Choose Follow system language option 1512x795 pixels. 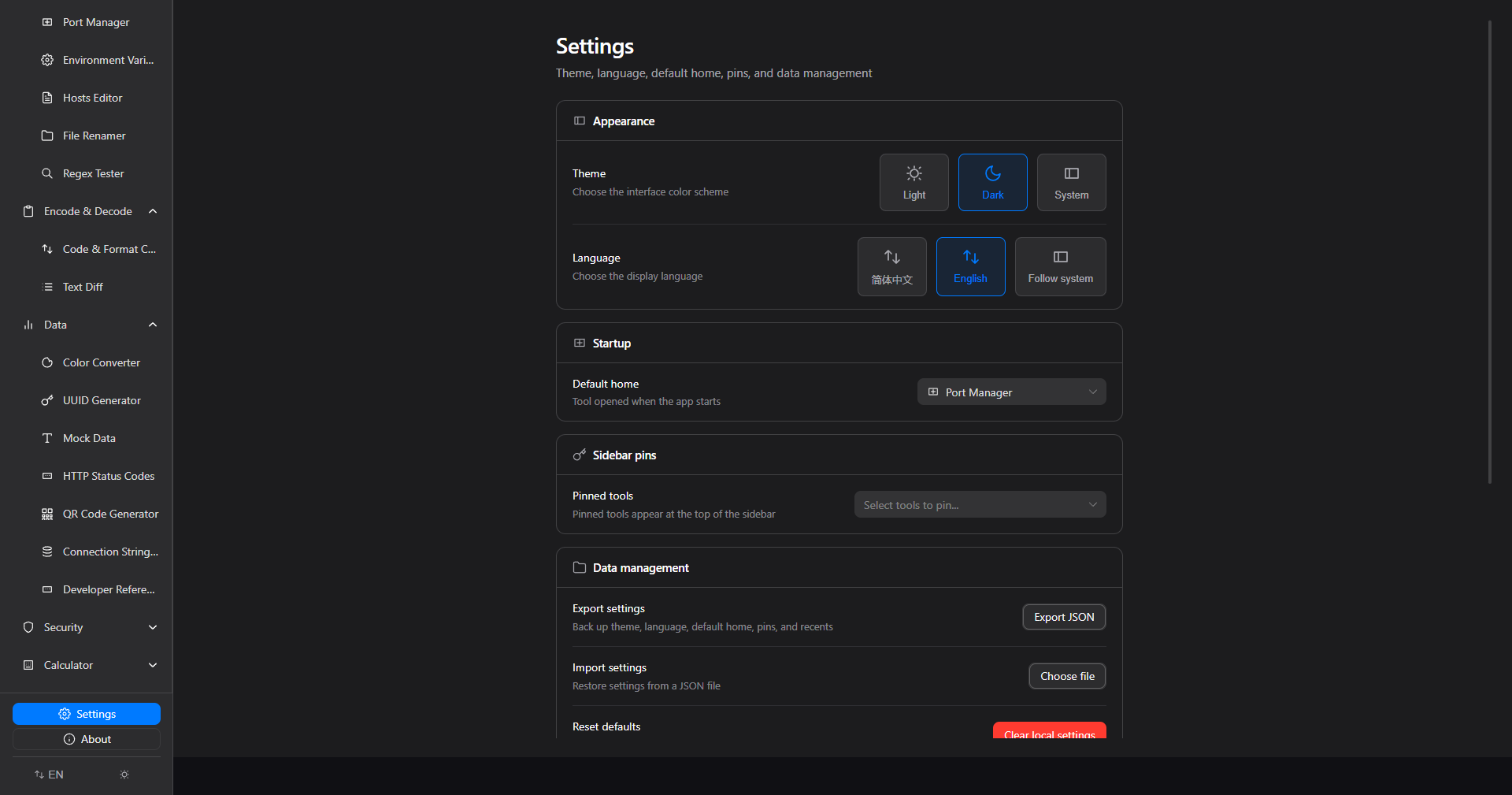pyautogui.click(x=1060, y=266)
